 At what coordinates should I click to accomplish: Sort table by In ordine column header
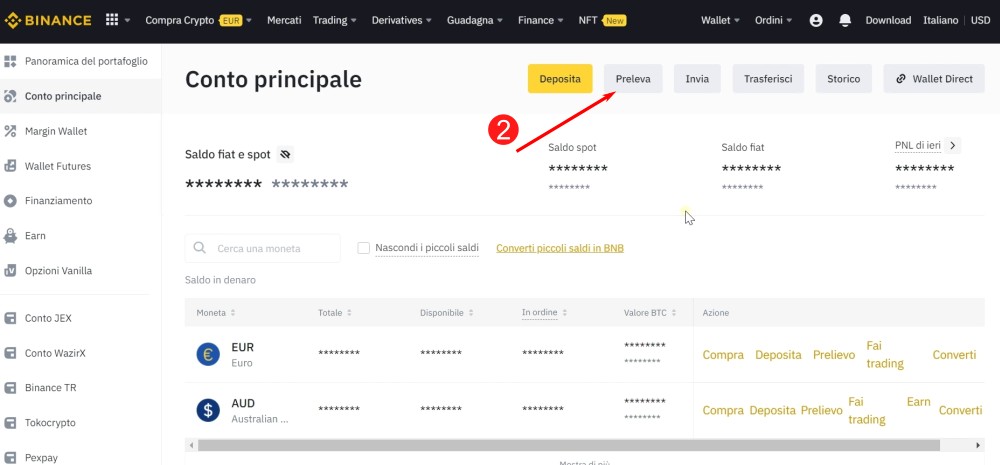[x=545, y=313]
